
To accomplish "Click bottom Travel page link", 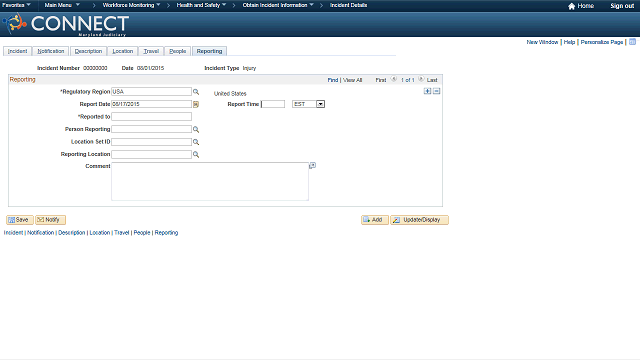I will click(x=122, y=233).
